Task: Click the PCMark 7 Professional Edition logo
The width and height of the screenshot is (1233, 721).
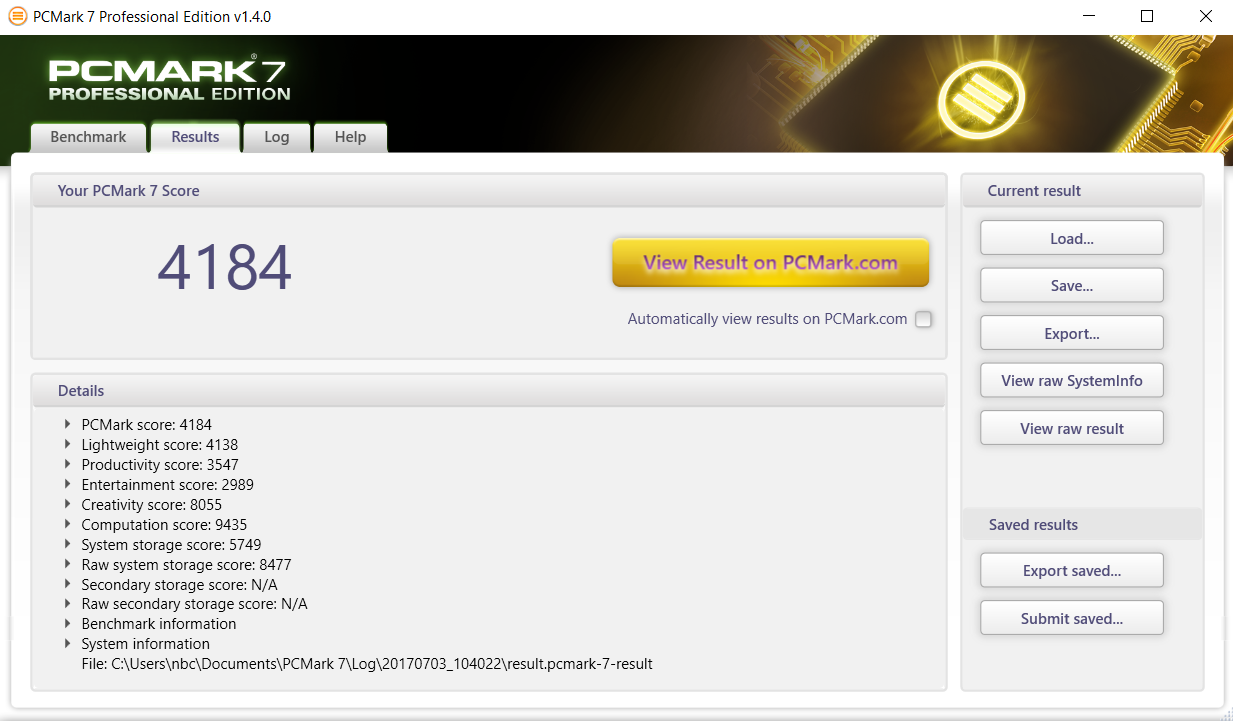Action: point(169,79)
